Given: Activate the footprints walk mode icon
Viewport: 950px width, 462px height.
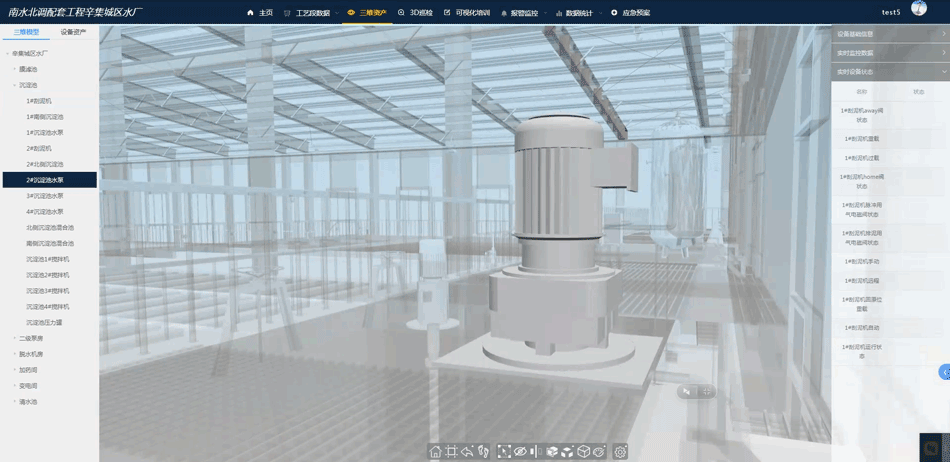Looking at the screenshot, I should pos(482,452).
